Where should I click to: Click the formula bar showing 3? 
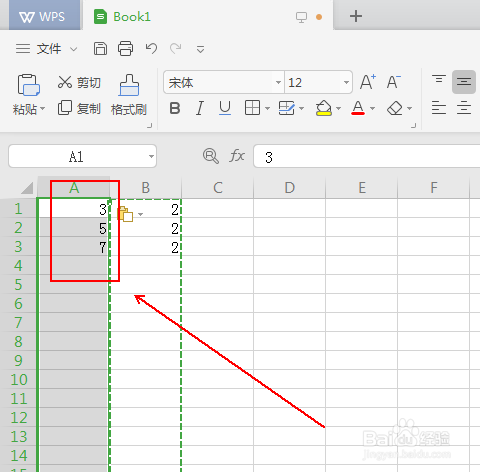367,156
